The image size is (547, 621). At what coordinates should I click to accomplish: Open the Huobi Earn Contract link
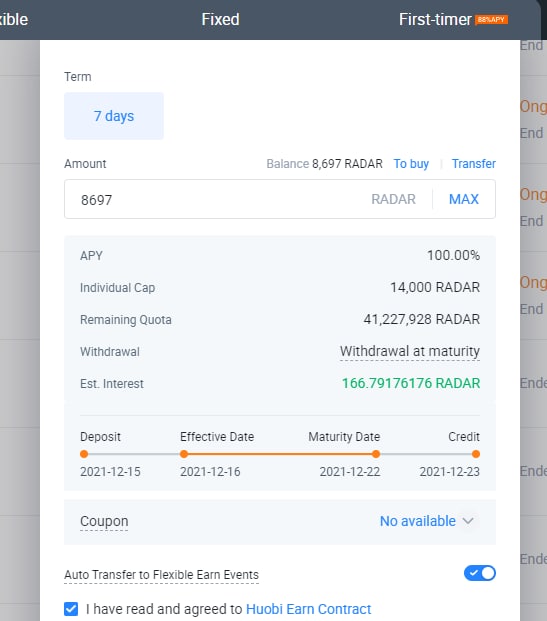pyautogui.click(x=309, y=609)
